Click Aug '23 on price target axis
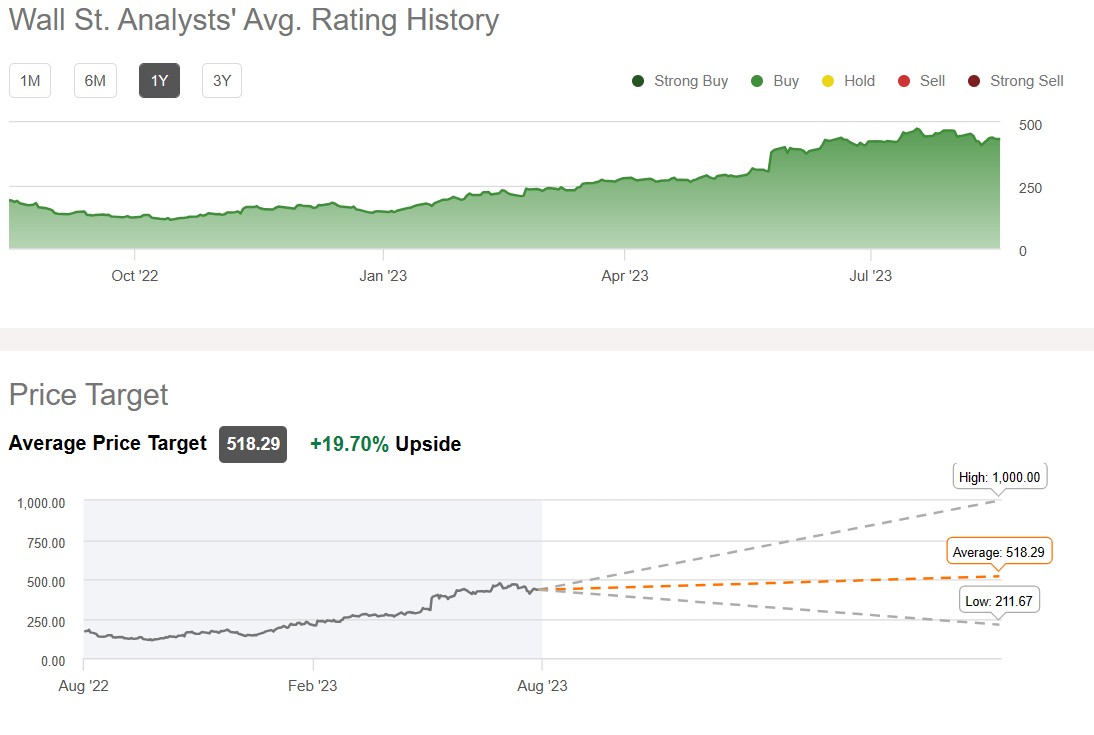The width and height of the screenshot is (1094, 735). pyautogui.click(x=542, y=686)
